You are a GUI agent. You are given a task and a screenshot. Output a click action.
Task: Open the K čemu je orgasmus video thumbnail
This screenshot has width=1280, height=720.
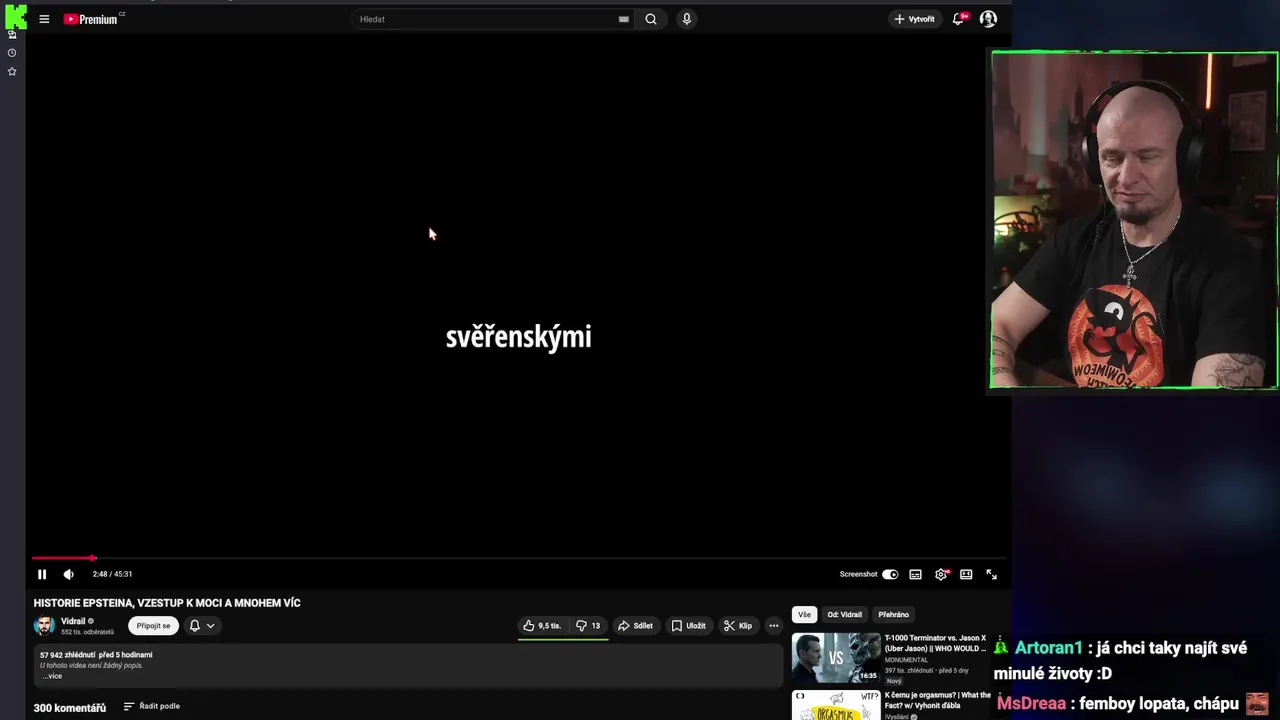836,705
